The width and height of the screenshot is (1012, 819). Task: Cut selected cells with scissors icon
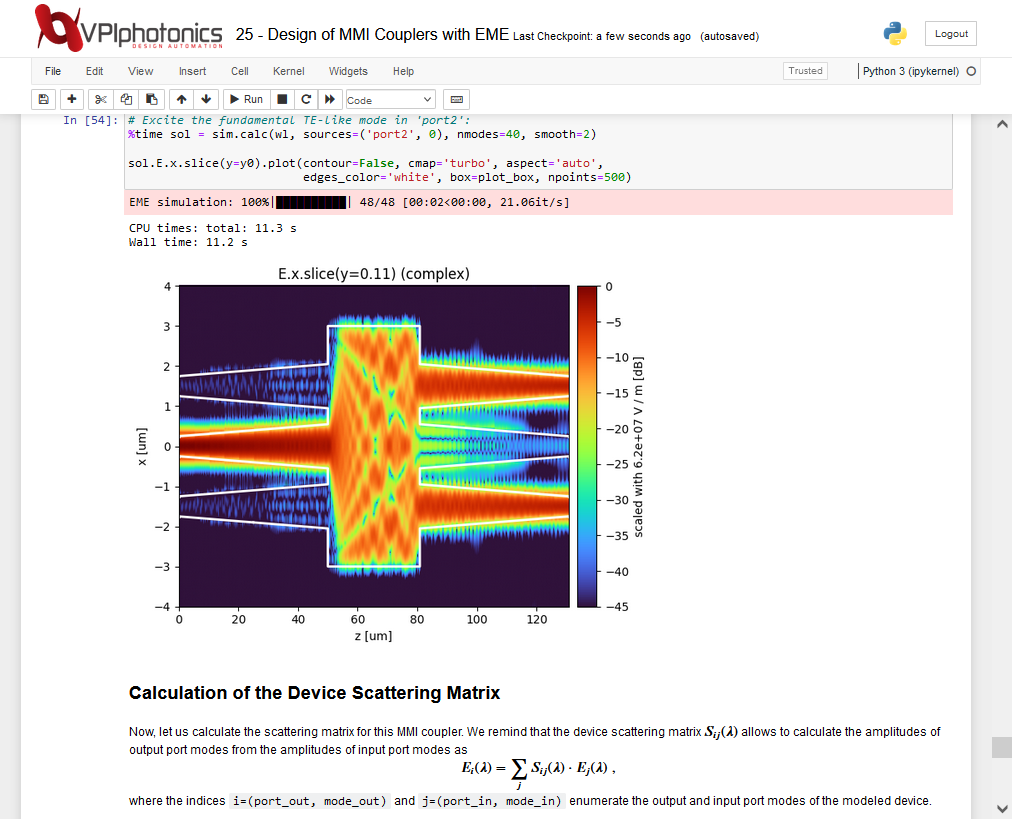click(100, 99)
